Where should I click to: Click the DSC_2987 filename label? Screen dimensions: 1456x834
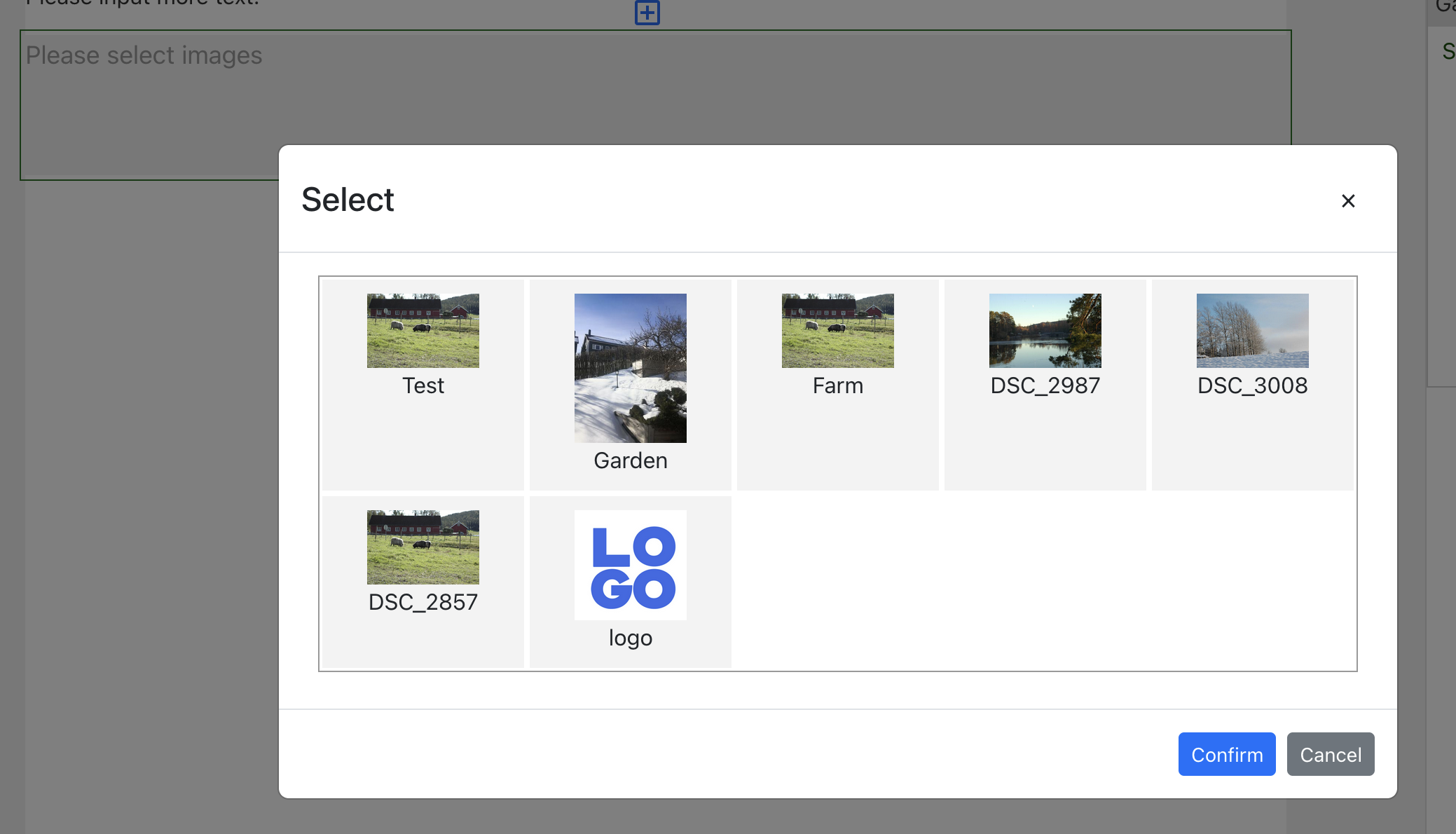point(1045,385)
